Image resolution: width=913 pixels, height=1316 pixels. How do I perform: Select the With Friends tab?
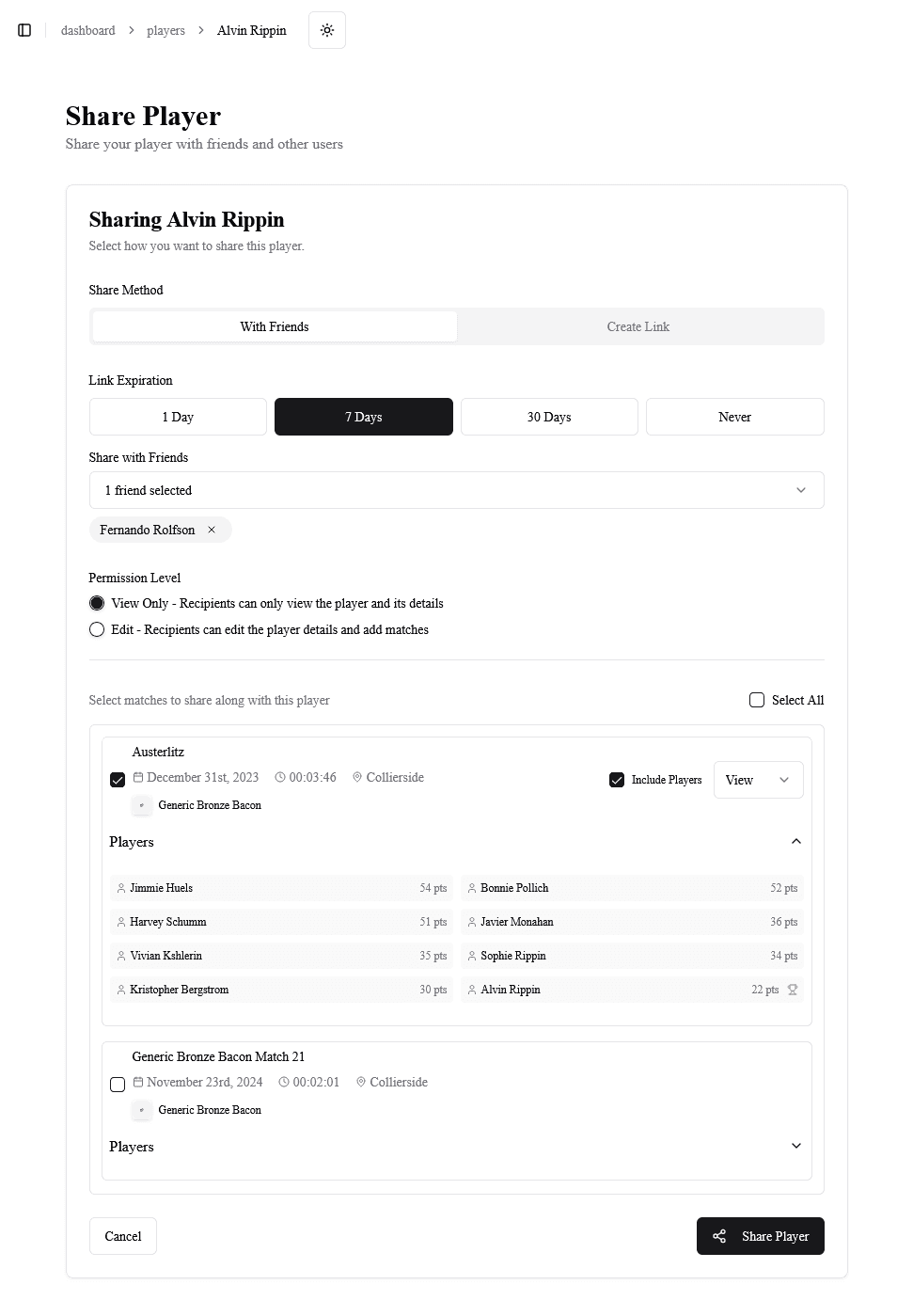(x=275, y=326)
